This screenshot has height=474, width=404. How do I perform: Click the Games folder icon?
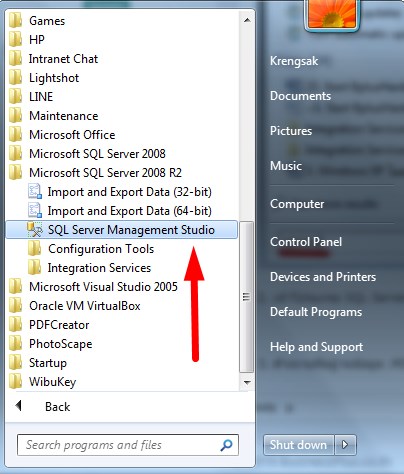[x=15, y=21]
